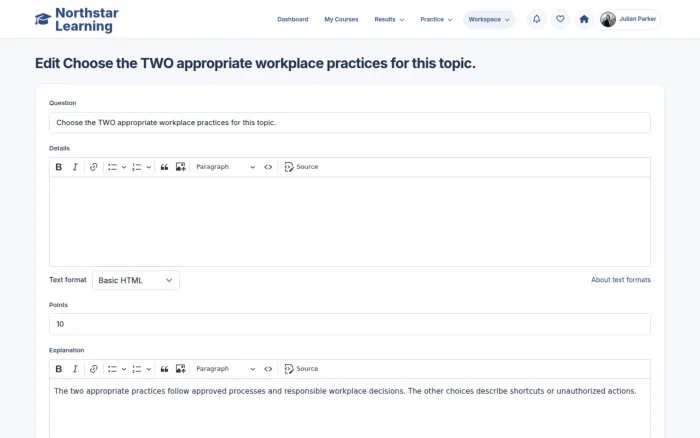Open favorites heart icon
This screenshot has width=700, height=438.
560,19
